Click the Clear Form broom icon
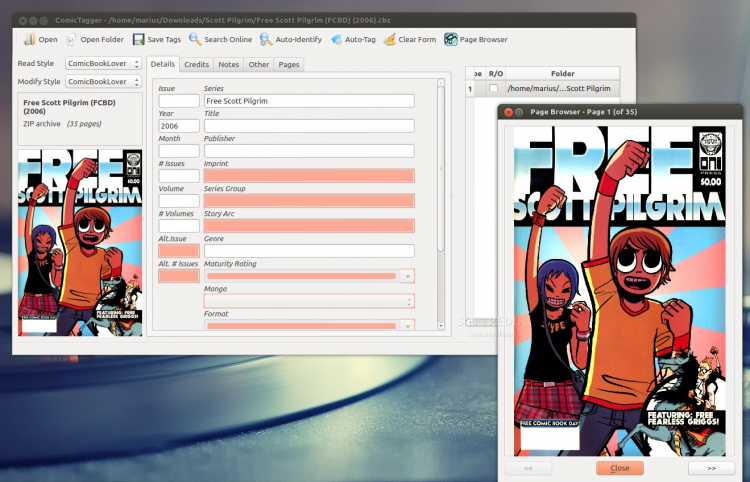 point(390,39)
